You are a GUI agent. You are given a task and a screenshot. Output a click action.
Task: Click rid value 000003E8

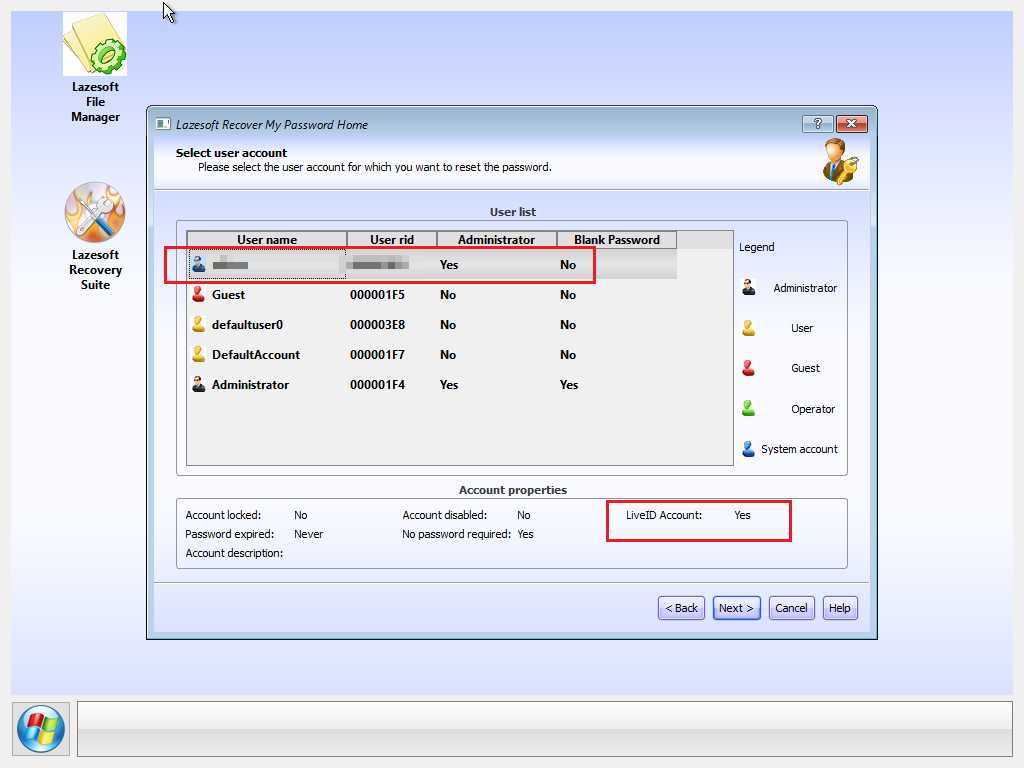[x=377, y=325]
